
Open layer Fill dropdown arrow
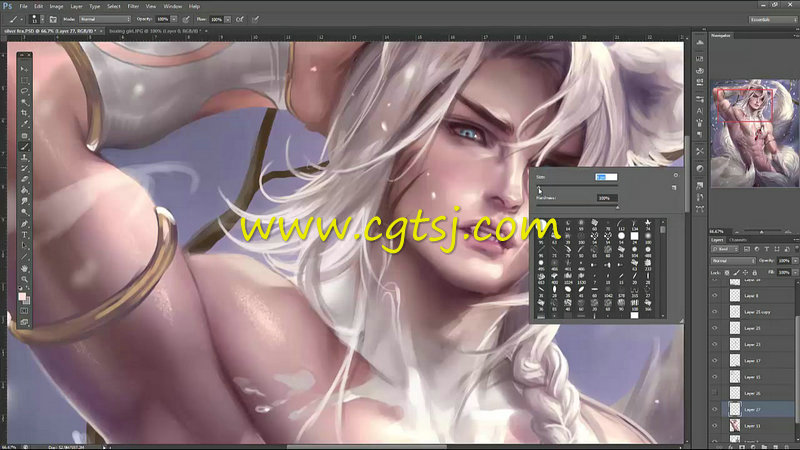(795, 273)
